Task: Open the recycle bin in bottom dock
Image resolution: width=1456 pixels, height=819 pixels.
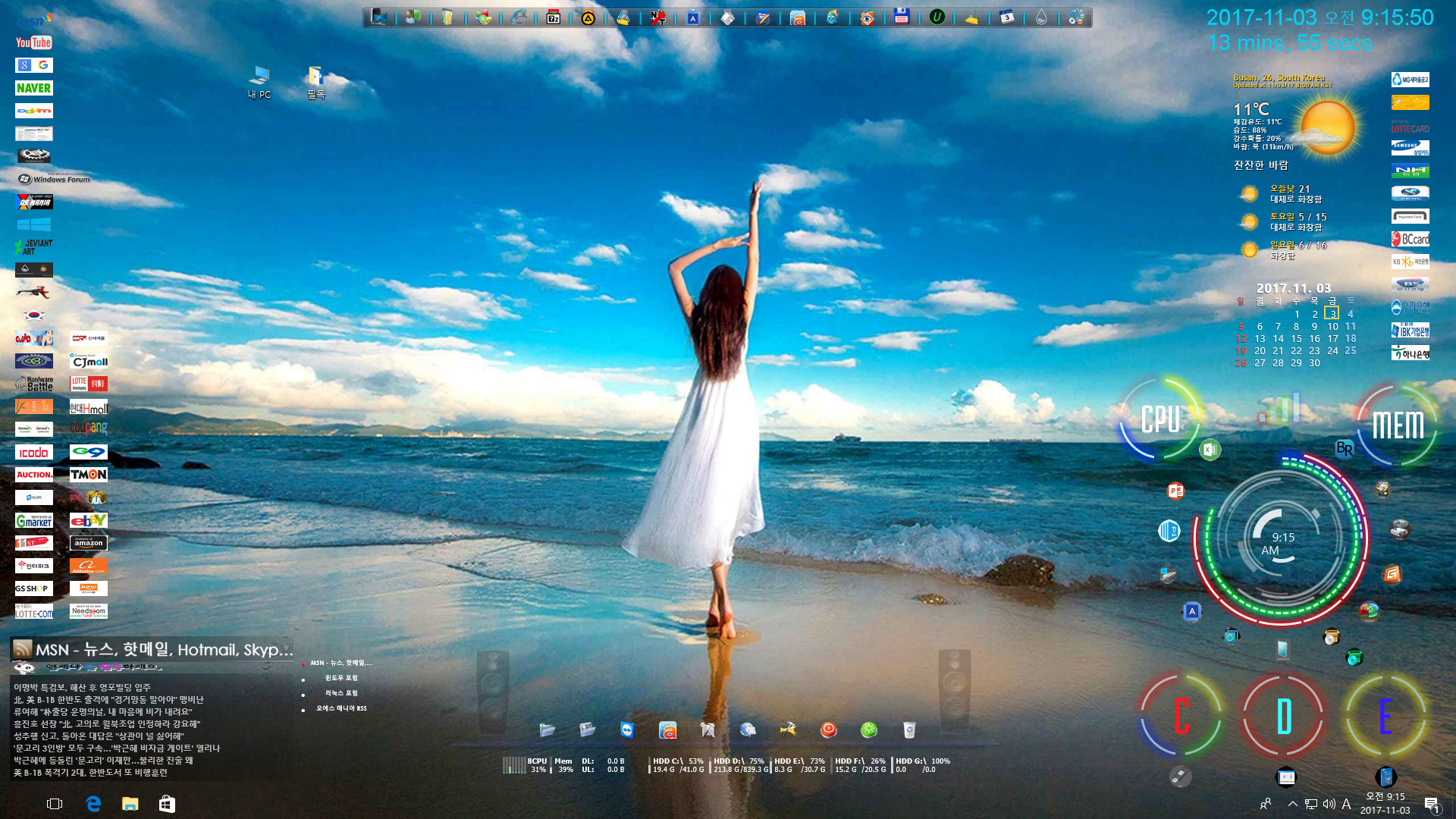Action: [x=909, y=730]
